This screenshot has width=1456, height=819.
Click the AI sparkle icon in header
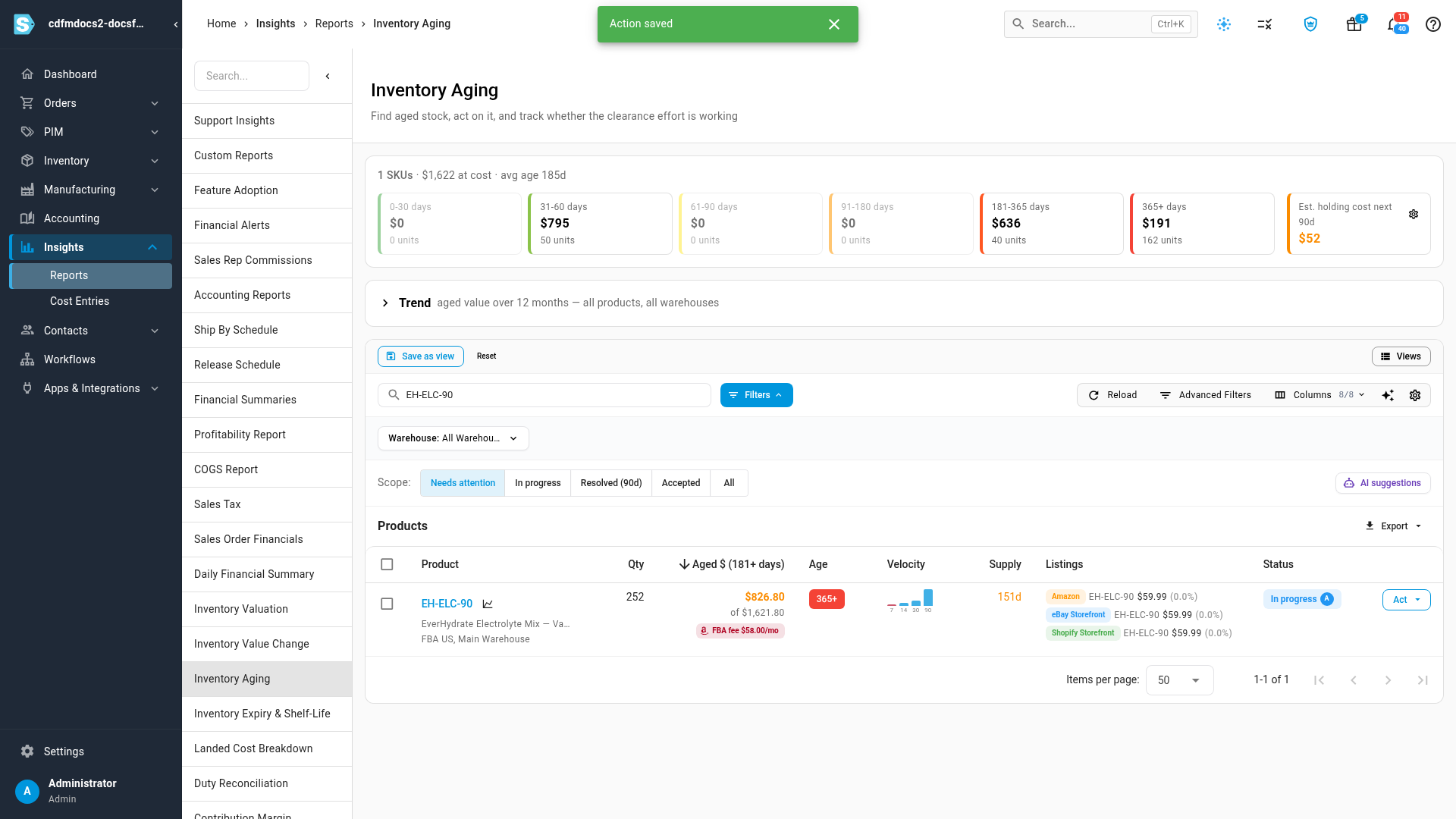click(x=1223, y=24)
